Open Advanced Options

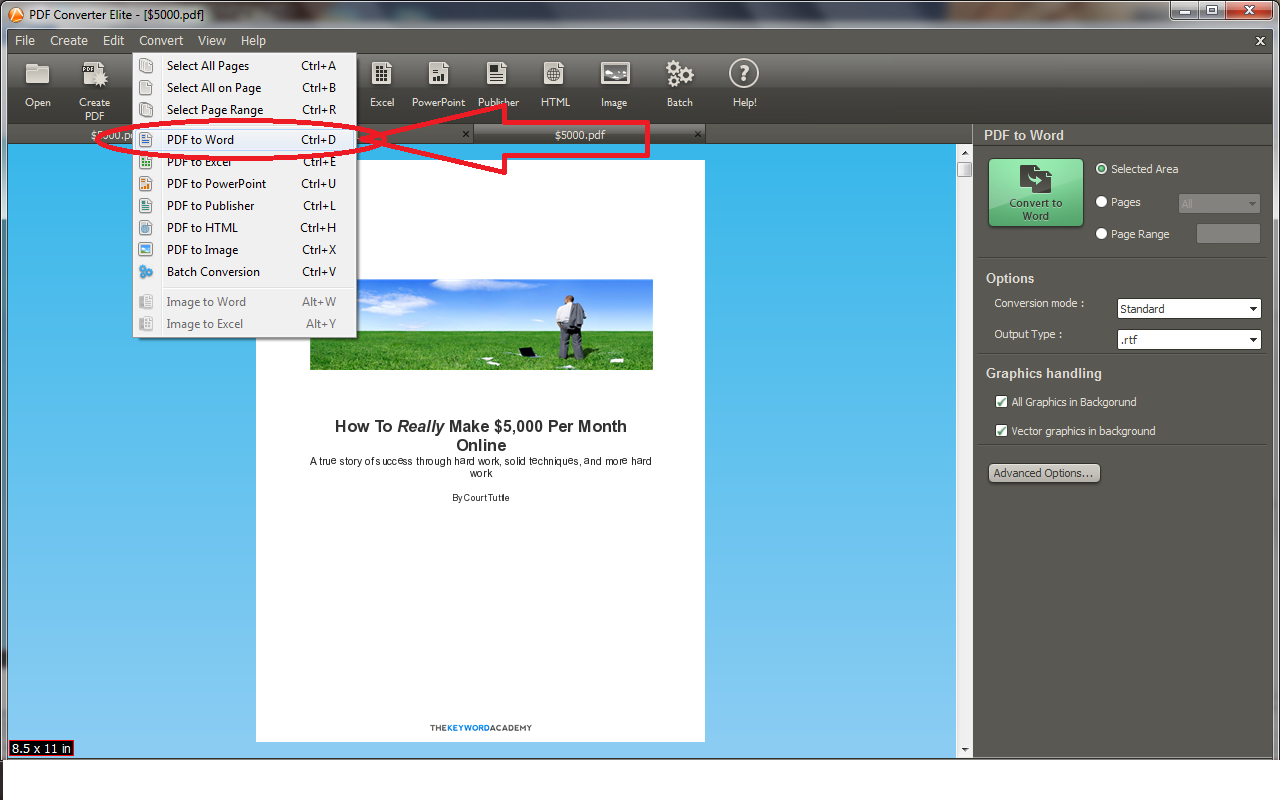1044,472
